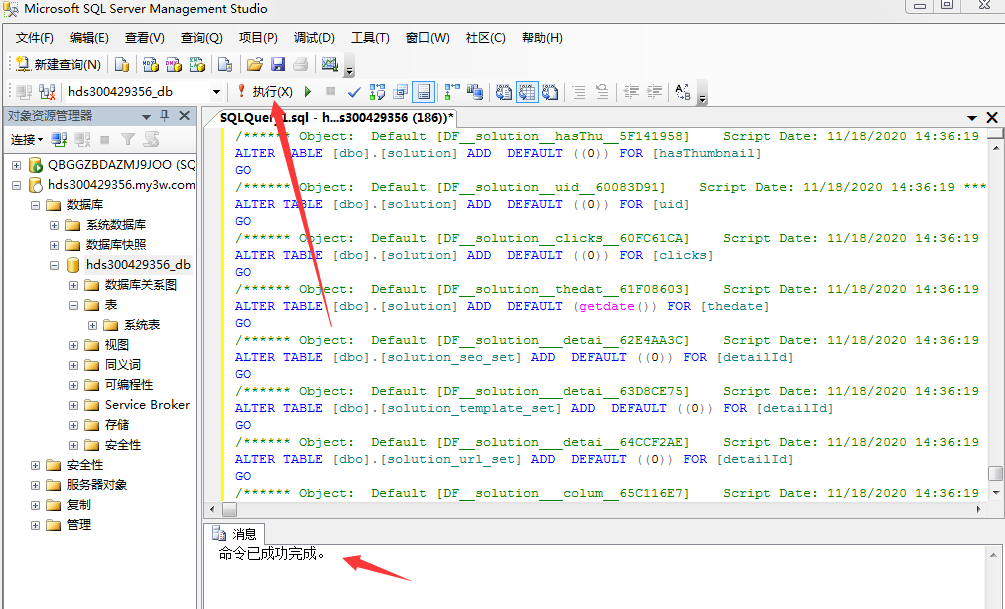Click the SQL Server Compact query icon
This screenshot has height=609, width=1005.
(x=225, y=64)
